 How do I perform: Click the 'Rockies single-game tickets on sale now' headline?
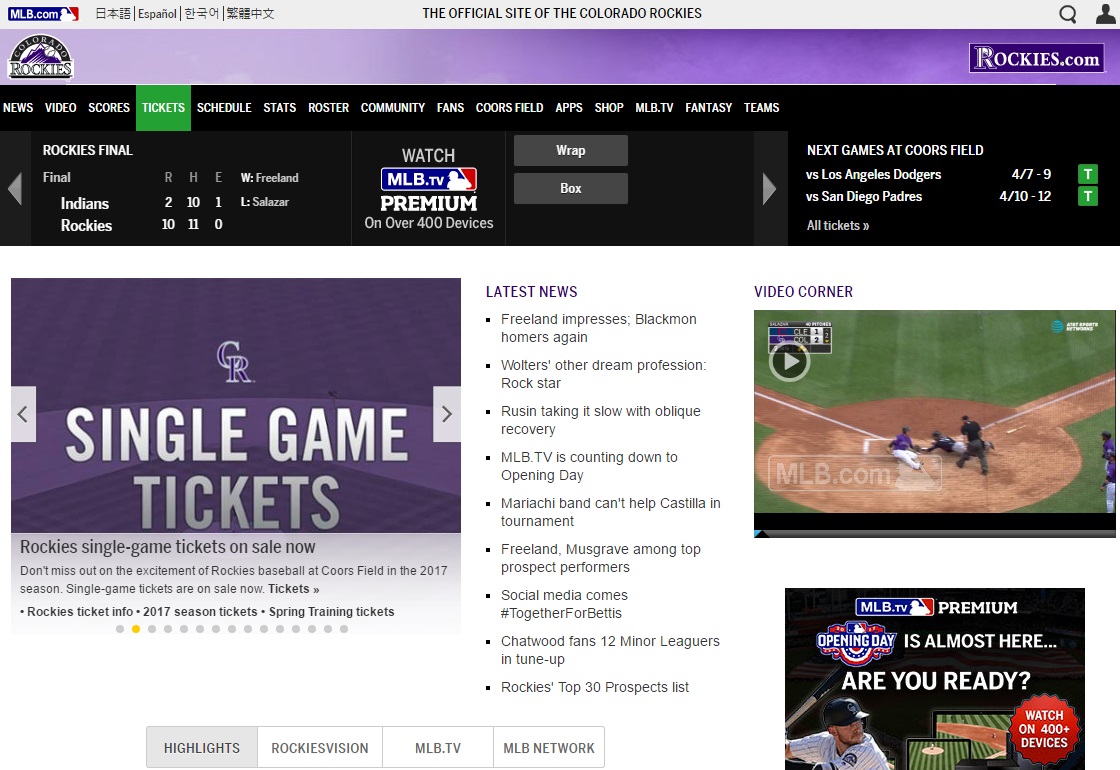[x=167, y=547]
